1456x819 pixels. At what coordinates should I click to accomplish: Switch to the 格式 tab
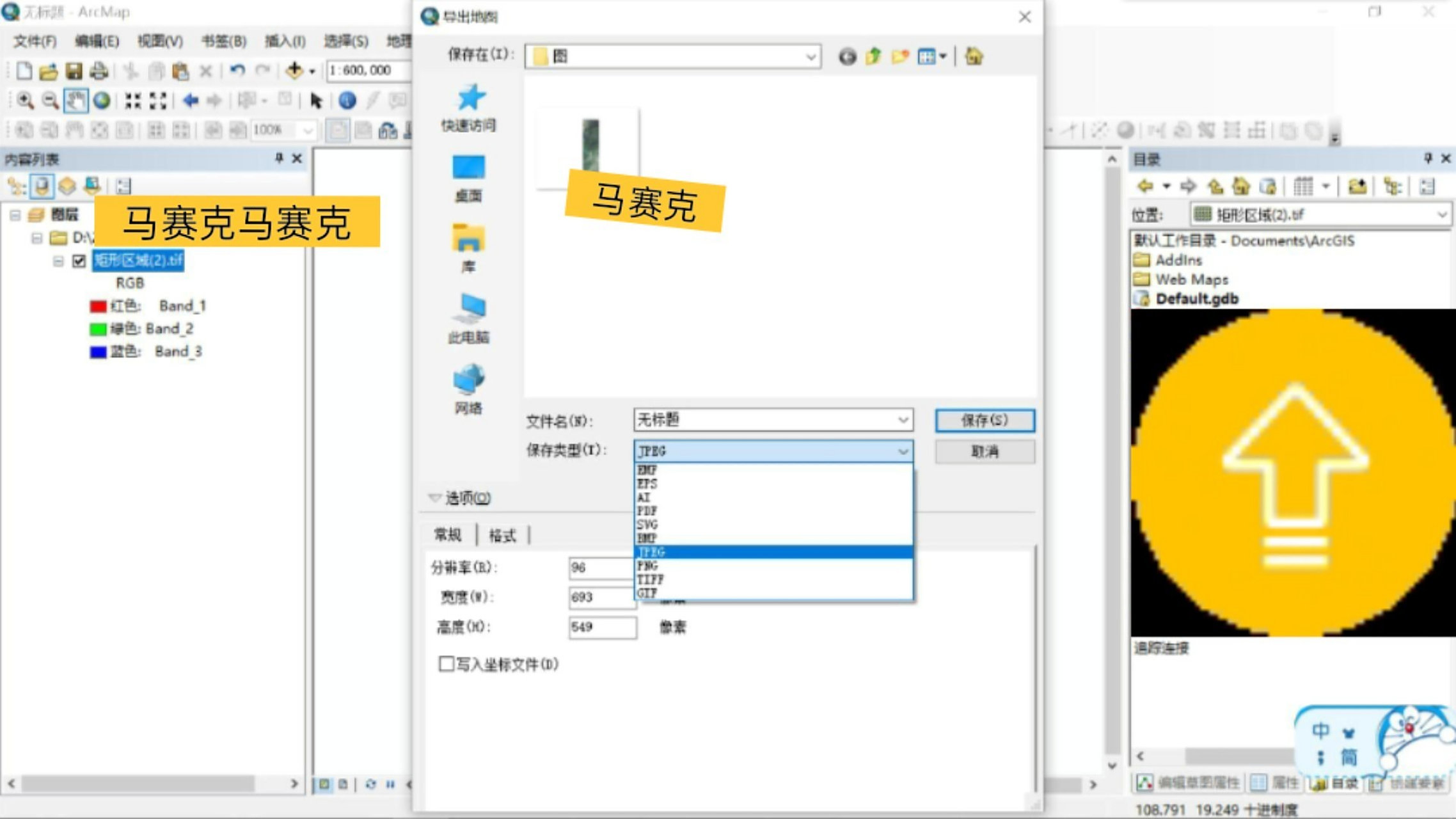[x=502, y=535]
